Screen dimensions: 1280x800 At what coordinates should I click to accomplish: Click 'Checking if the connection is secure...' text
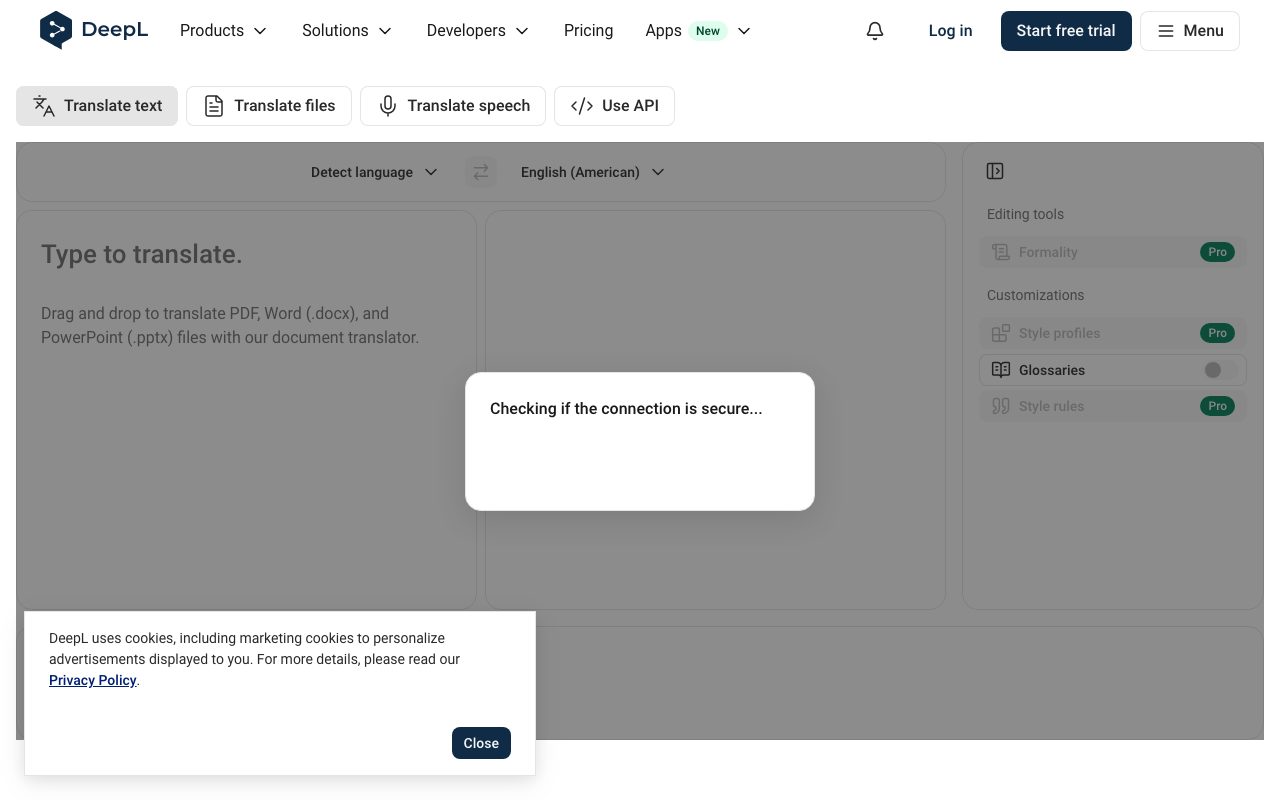[626, 409]
